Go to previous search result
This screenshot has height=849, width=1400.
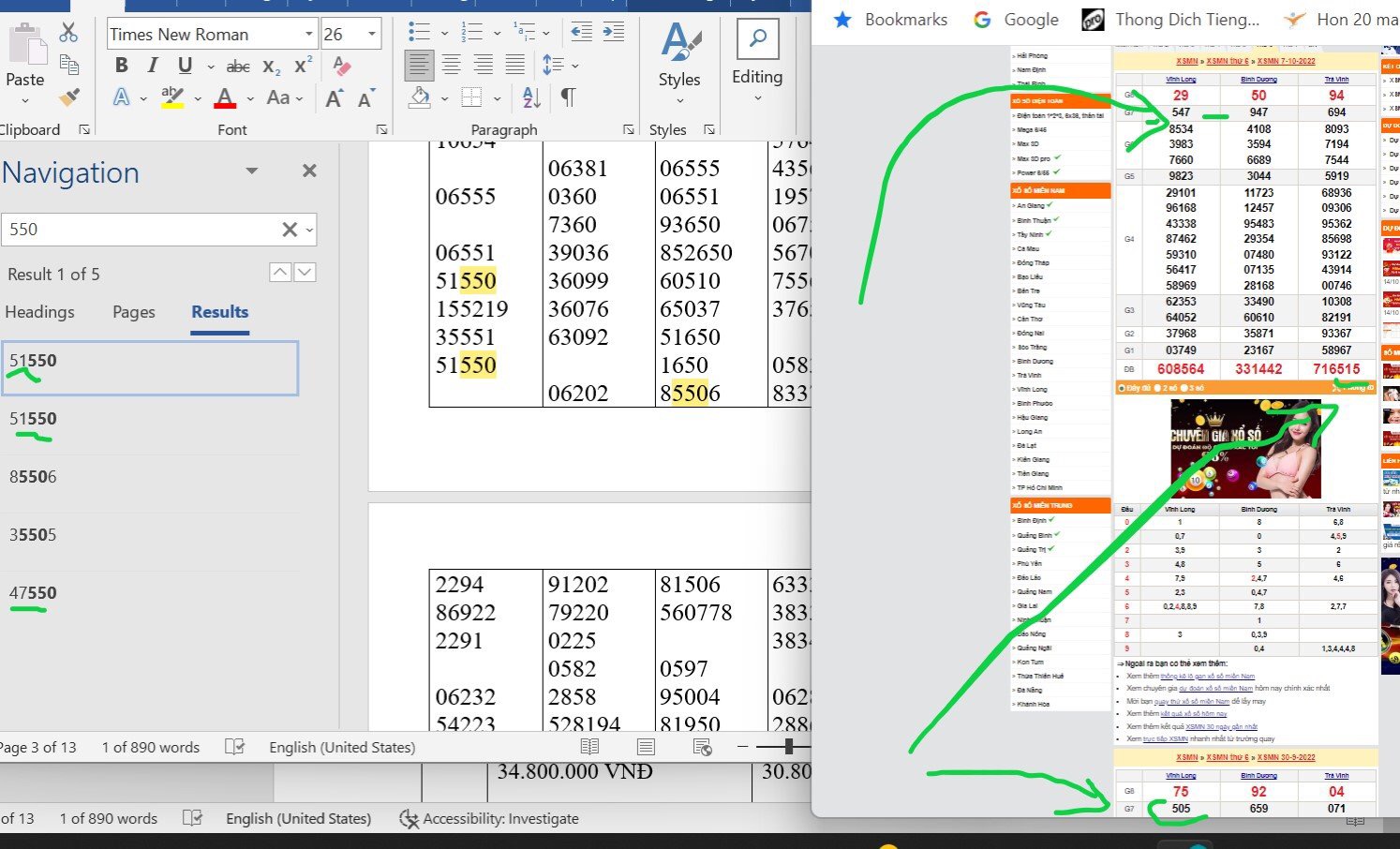pyautogui.click(x=280, y=272)
